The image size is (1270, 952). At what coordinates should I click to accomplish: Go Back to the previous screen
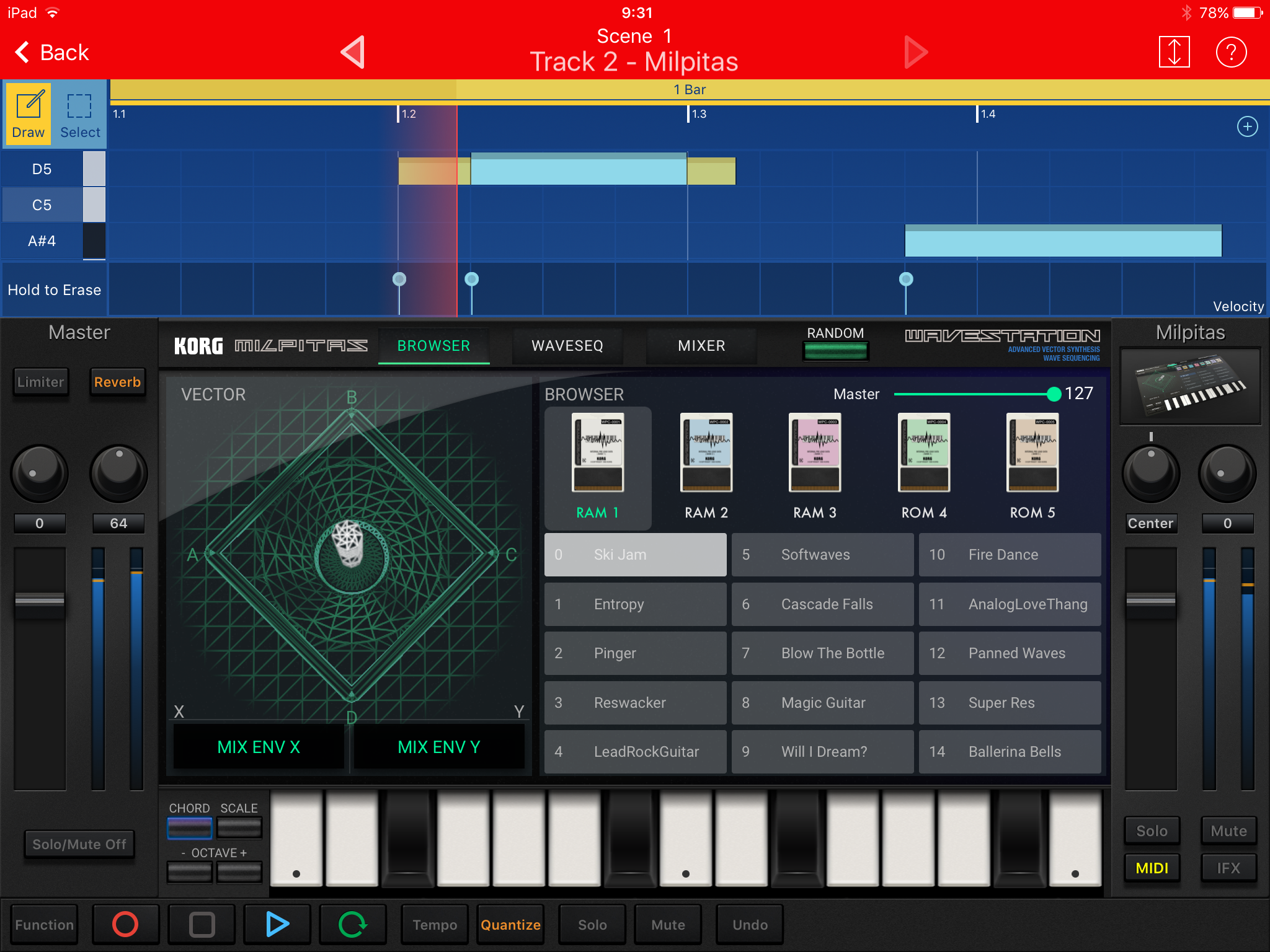(x=52, y=52)
